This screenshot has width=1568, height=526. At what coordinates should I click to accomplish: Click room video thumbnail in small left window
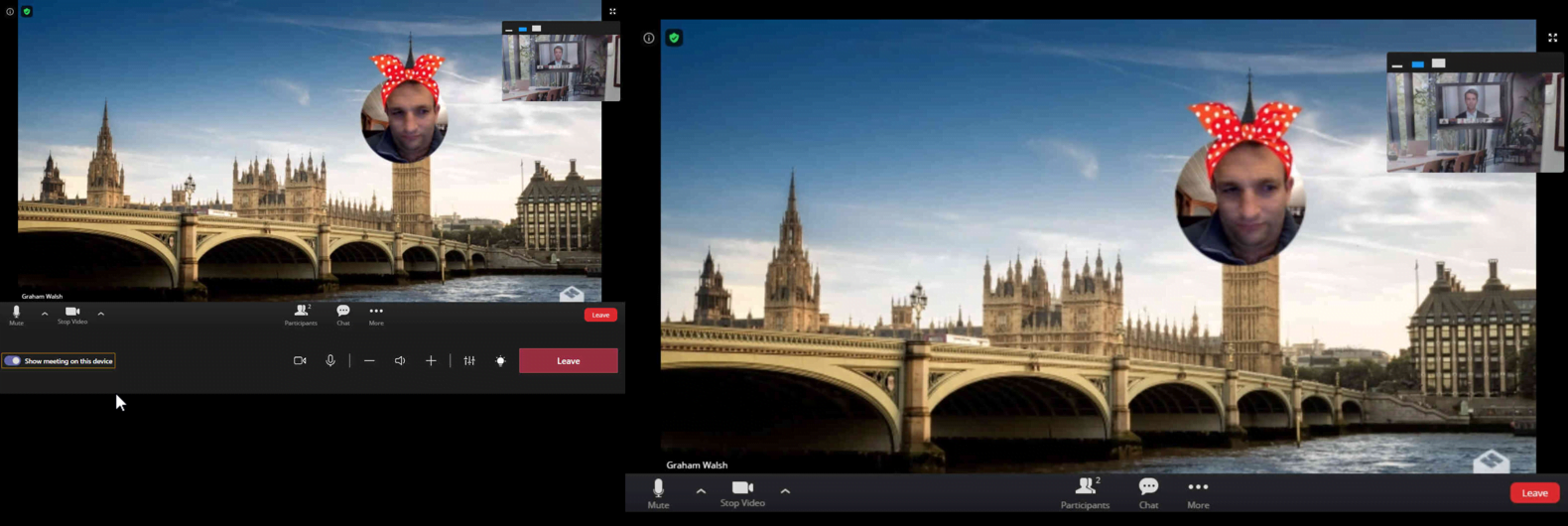pyautogui.click(x=561, y=67)
